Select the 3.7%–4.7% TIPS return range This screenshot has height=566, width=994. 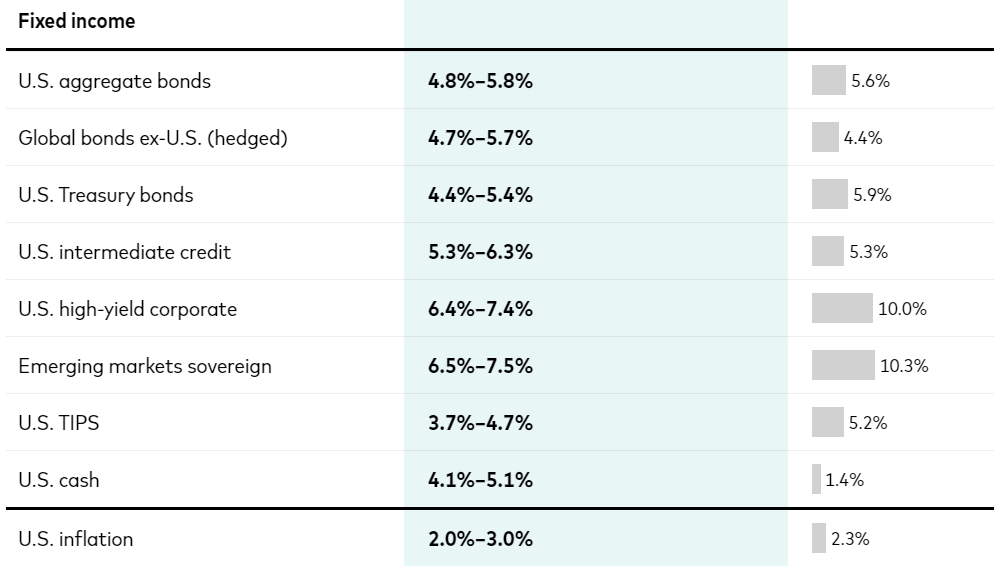click(480, 423)
